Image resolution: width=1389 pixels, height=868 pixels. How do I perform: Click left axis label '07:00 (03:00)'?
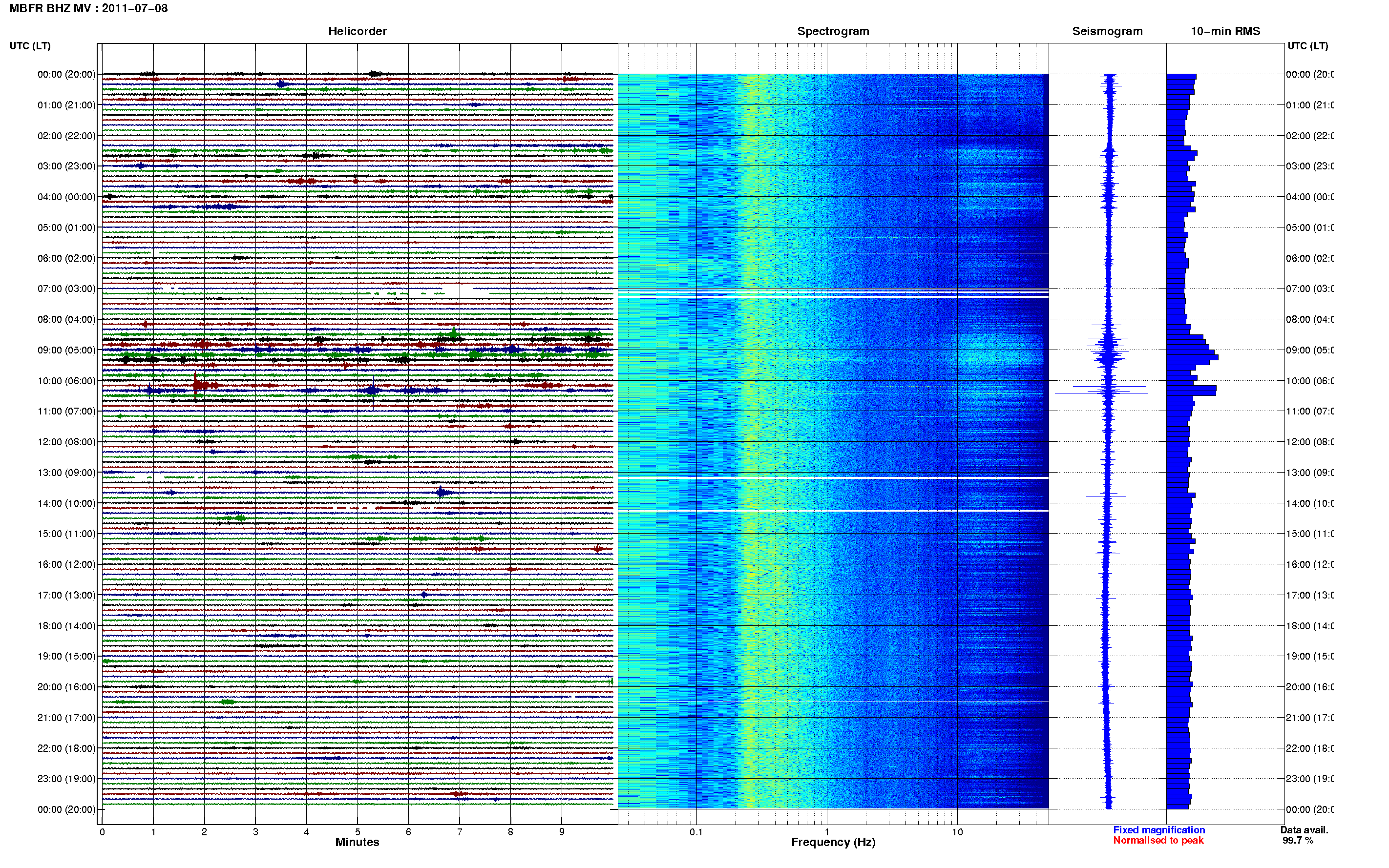tap(66, 289)
